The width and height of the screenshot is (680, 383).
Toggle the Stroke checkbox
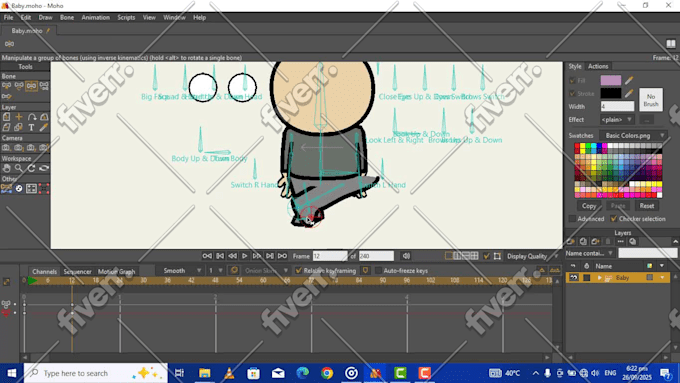[572, 93]
